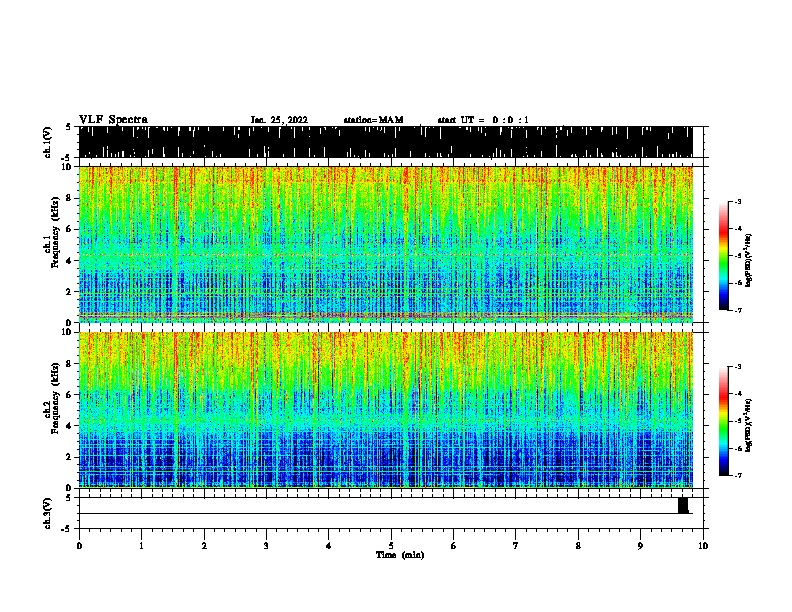This screenshot has width=792, height=612.
Task: Select the date label "Jan. 25, 2022"
Action: click(x=279, y=120)
